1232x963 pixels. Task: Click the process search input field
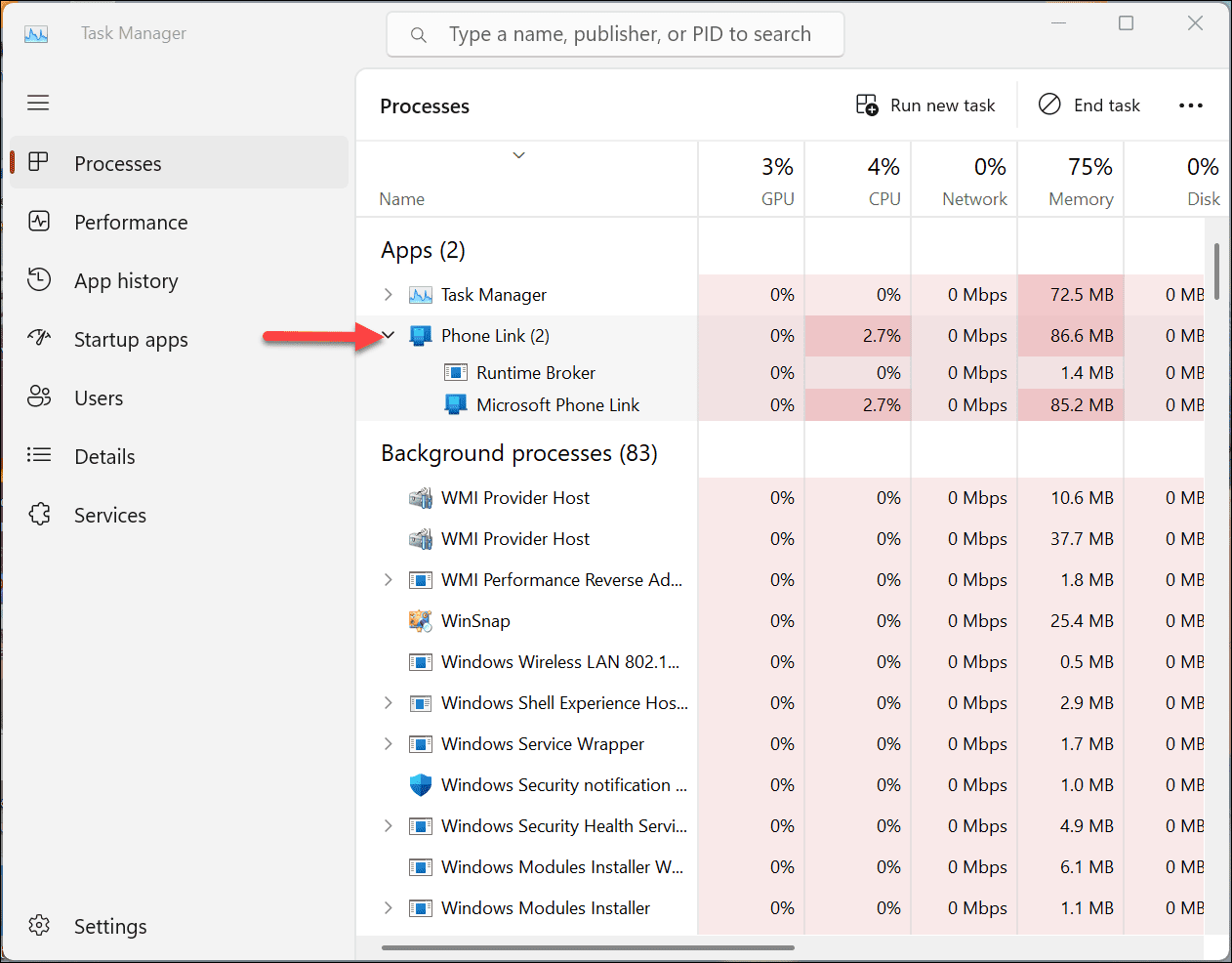(629, 34)
